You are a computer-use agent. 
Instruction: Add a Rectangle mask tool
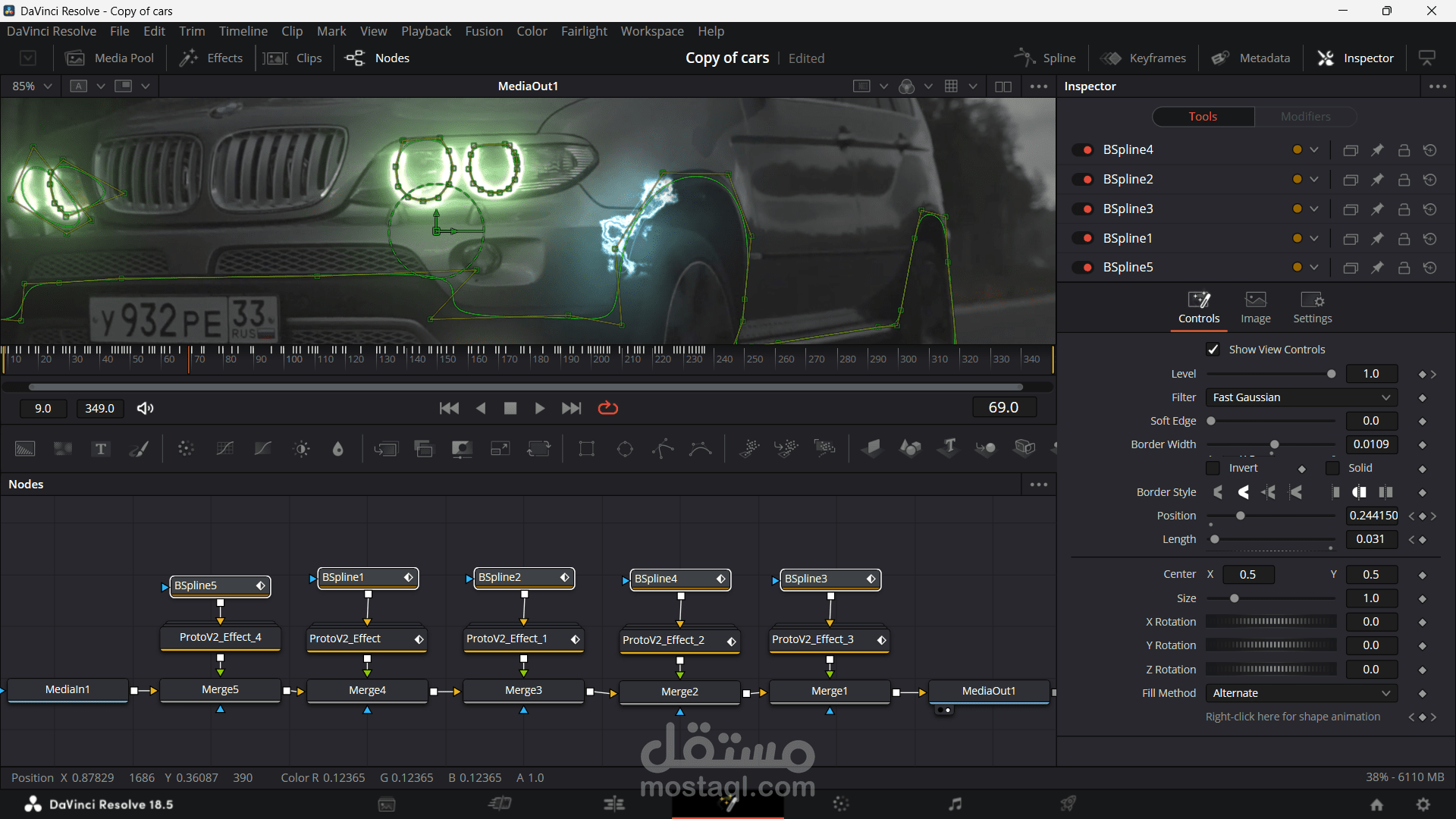tap(586, 449)
